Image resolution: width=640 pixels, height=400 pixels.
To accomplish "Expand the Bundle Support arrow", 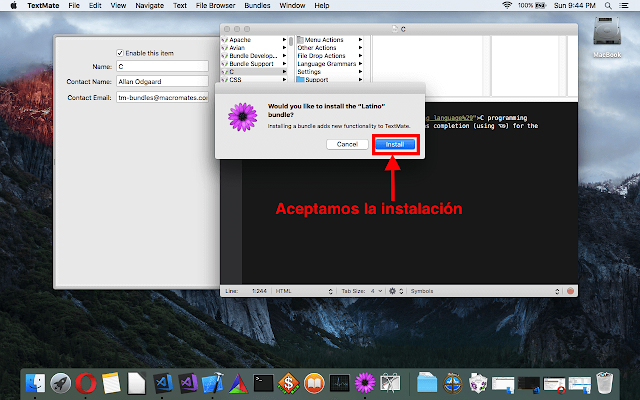I will 284,64.
